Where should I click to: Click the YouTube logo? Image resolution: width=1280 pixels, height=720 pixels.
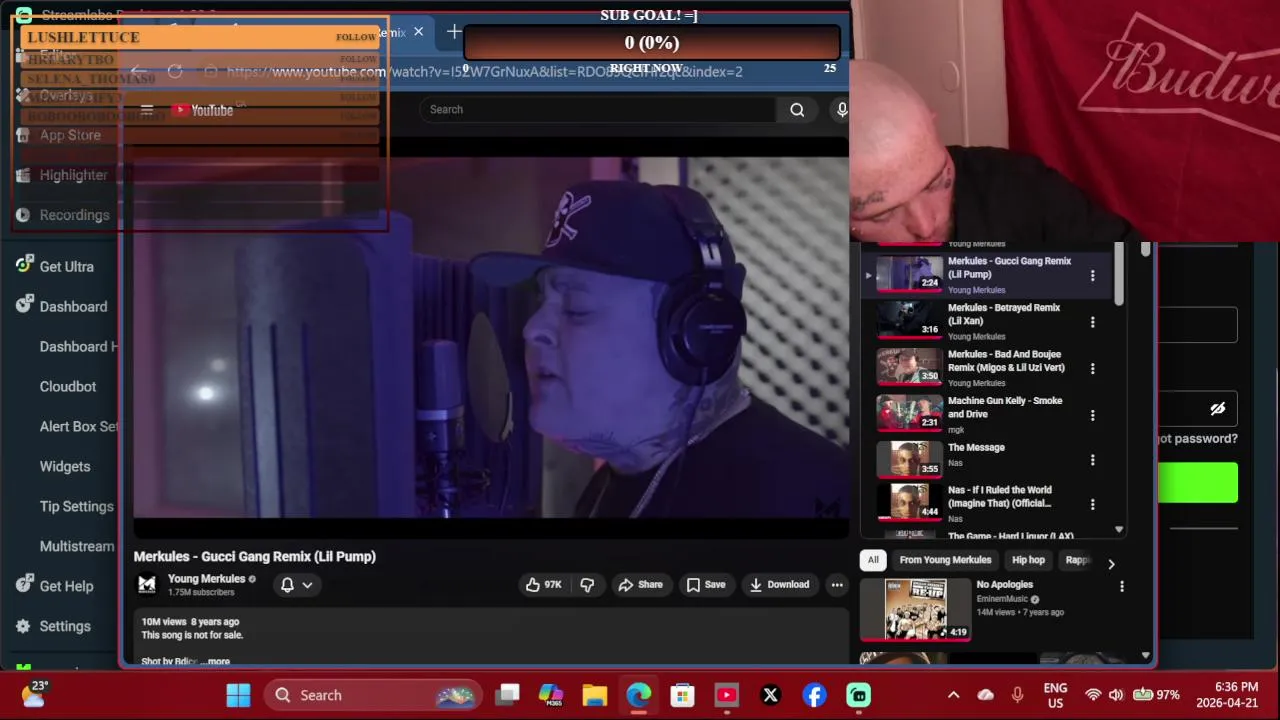(202, 110)
